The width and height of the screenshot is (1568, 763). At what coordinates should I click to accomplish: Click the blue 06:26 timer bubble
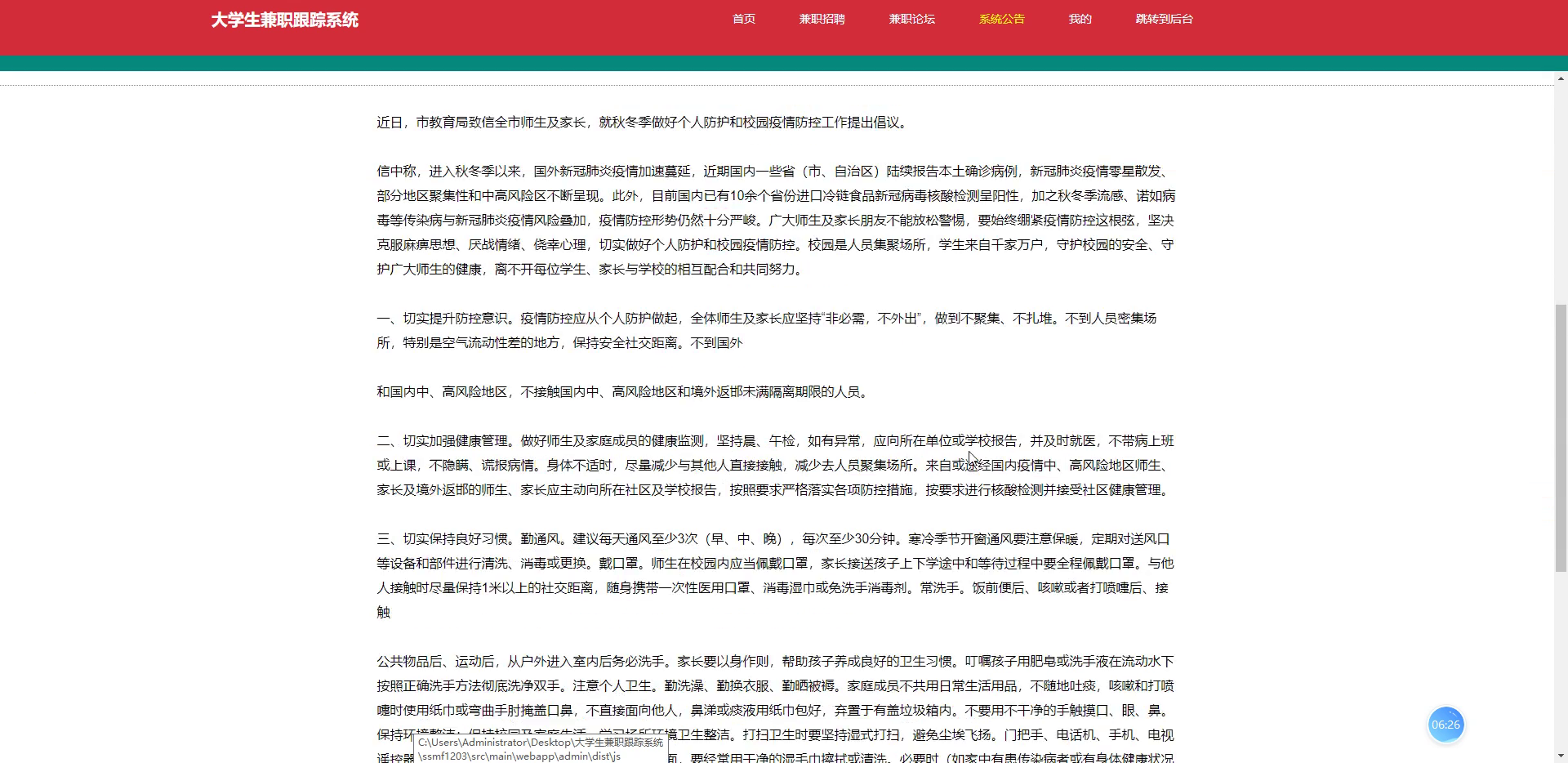(x=1445, y=725)
